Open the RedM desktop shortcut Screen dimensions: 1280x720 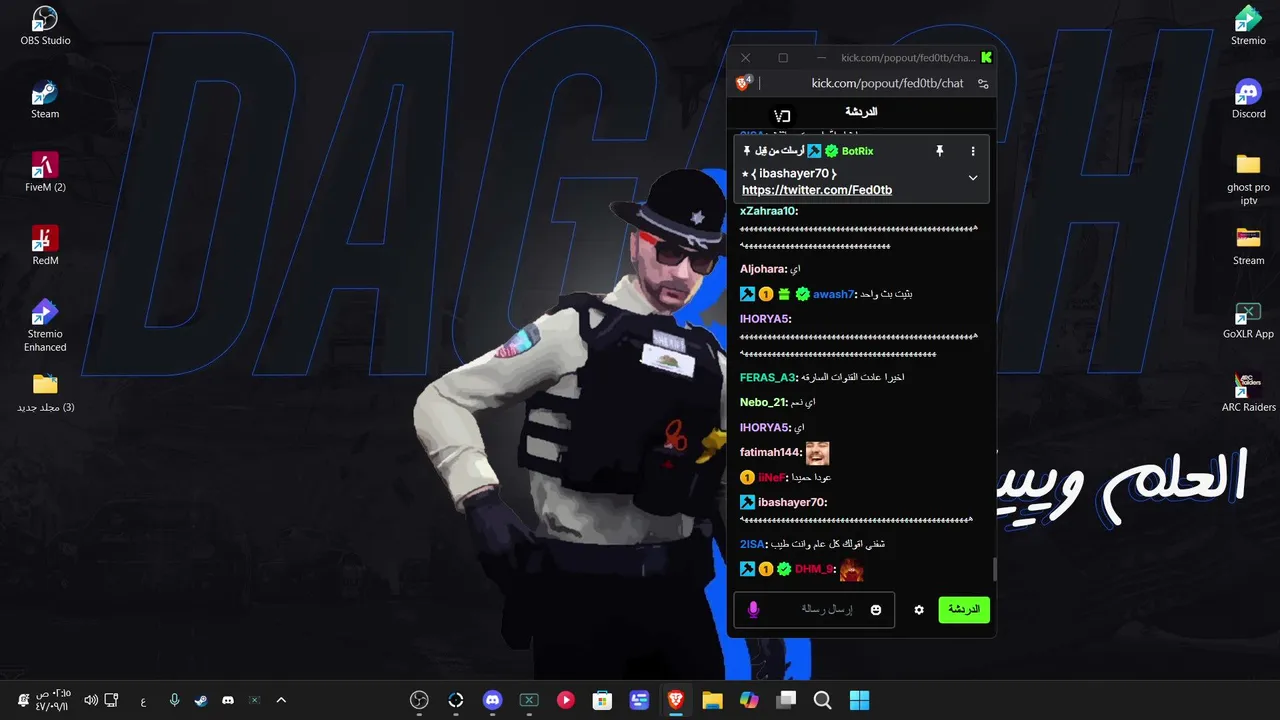point(45,246)
